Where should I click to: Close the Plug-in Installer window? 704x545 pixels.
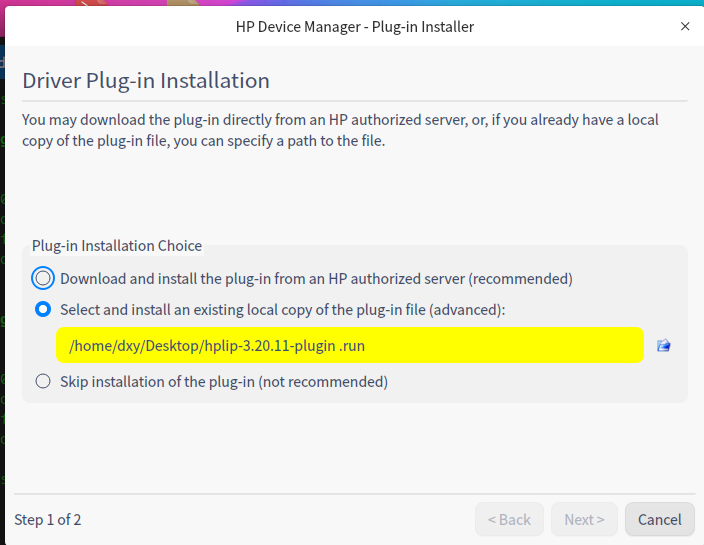click(685, 27)
